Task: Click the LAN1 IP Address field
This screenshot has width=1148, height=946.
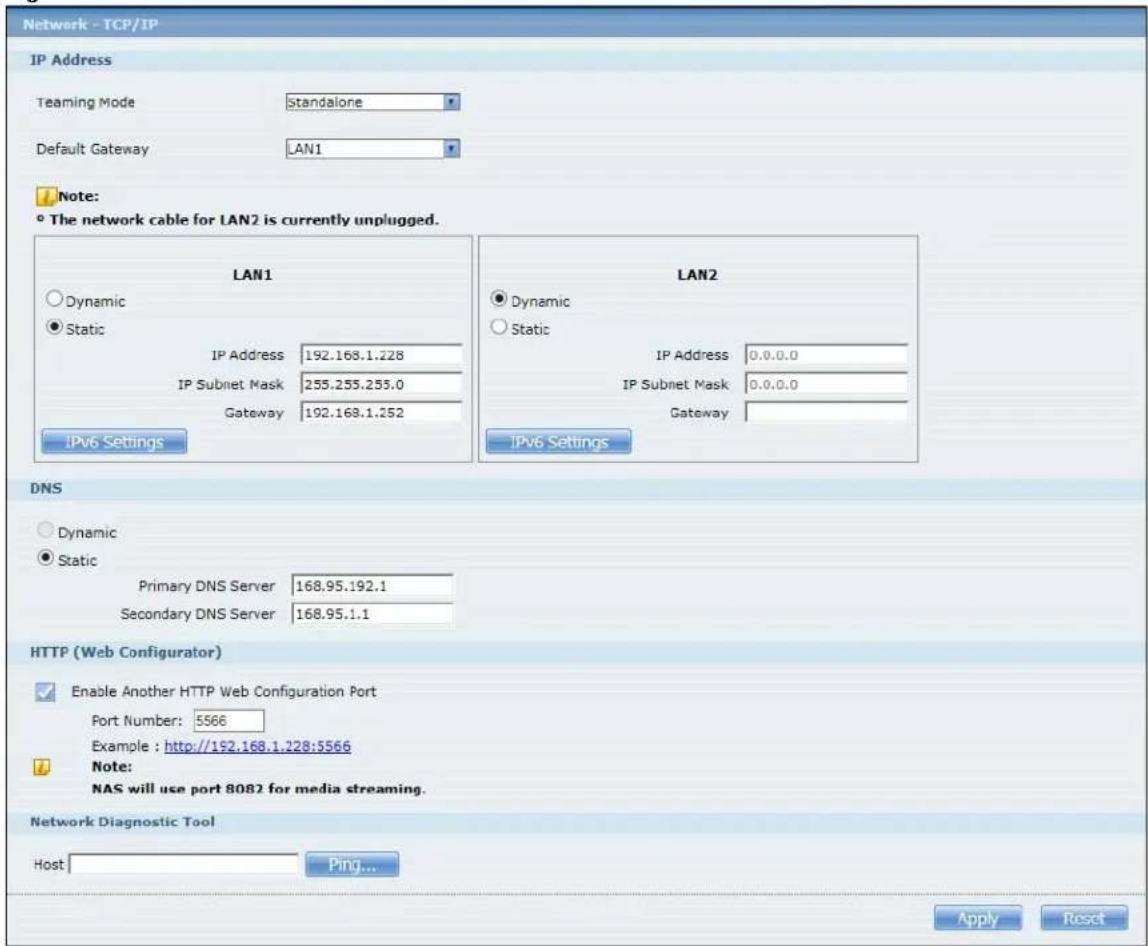Action: click(381, 355)
